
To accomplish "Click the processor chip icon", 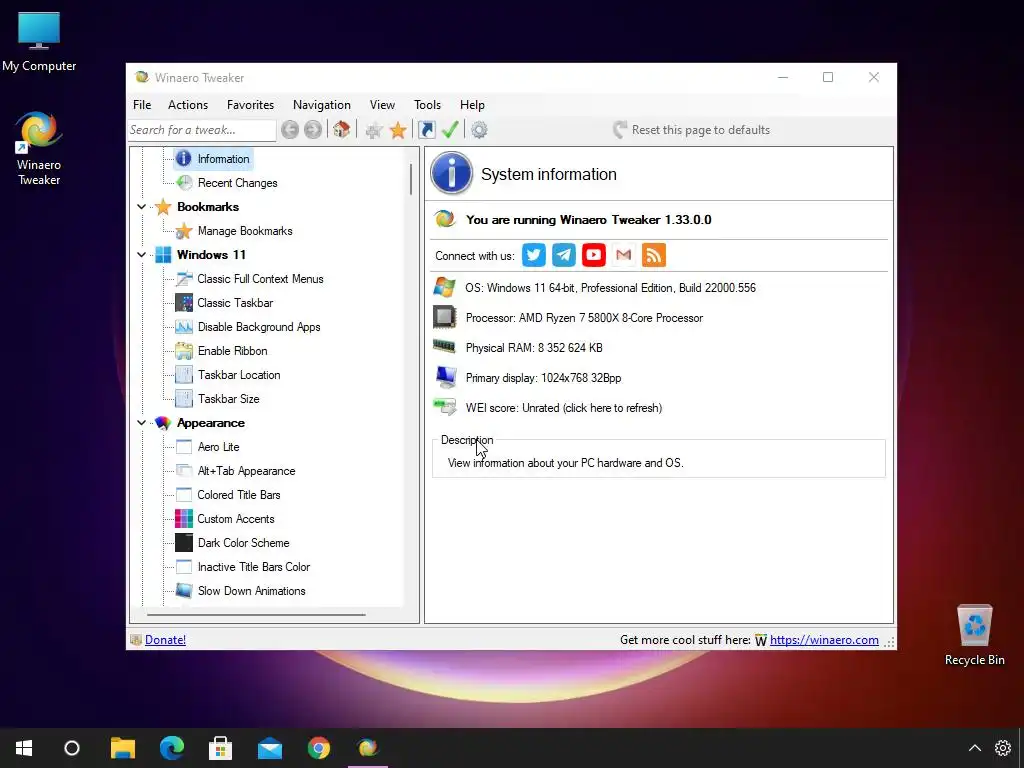I will tap(445, 317).
